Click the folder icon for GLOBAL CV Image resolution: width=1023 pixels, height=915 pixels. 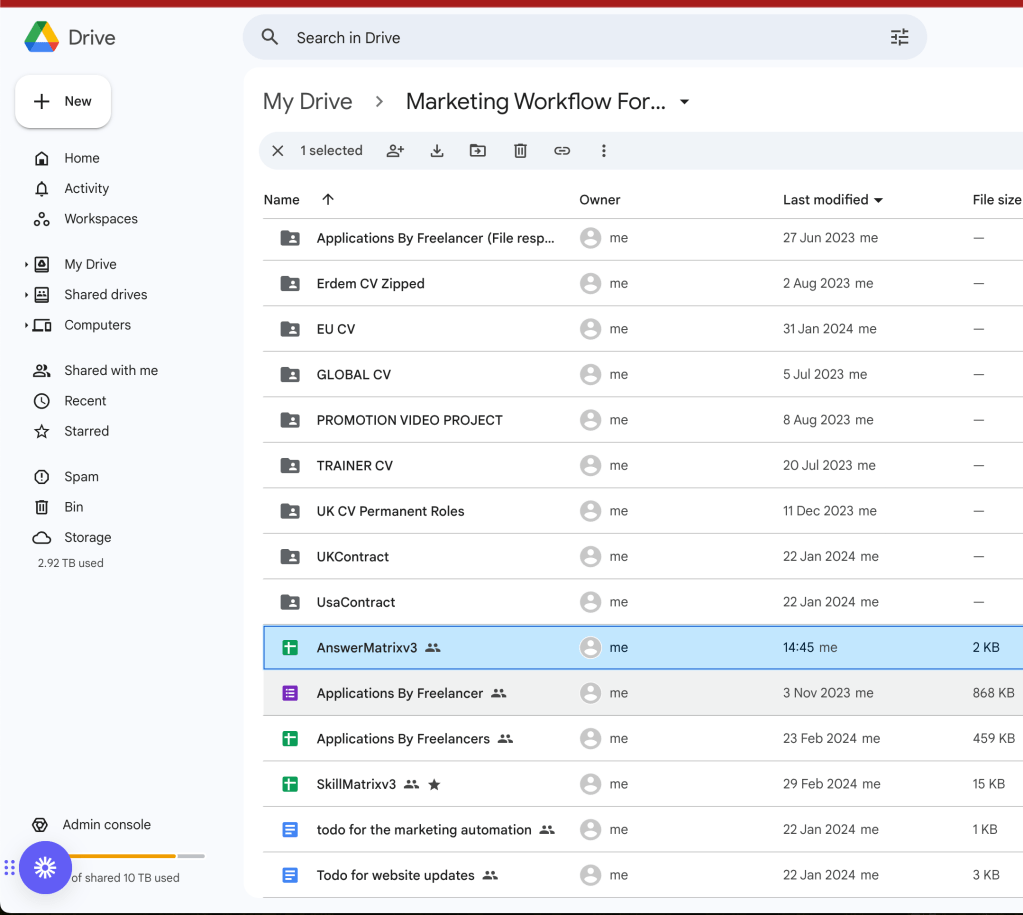pos(290,375)
